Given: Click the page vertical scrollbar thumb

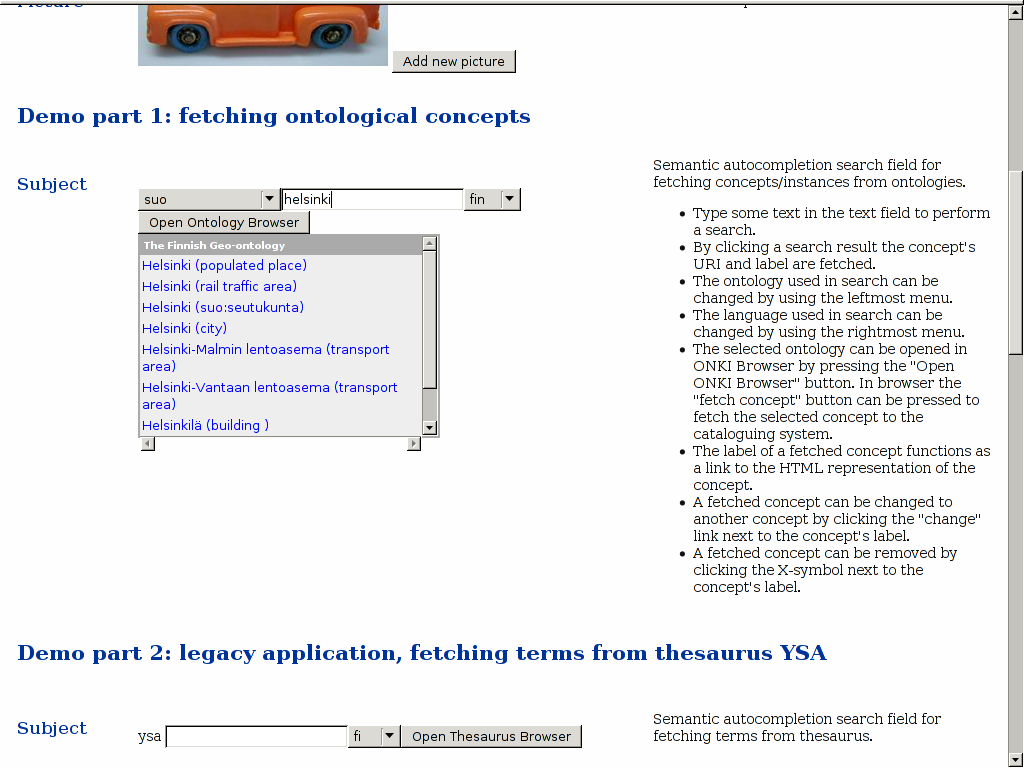Looking at the screenshot, I should click(x=1016, y=263).
